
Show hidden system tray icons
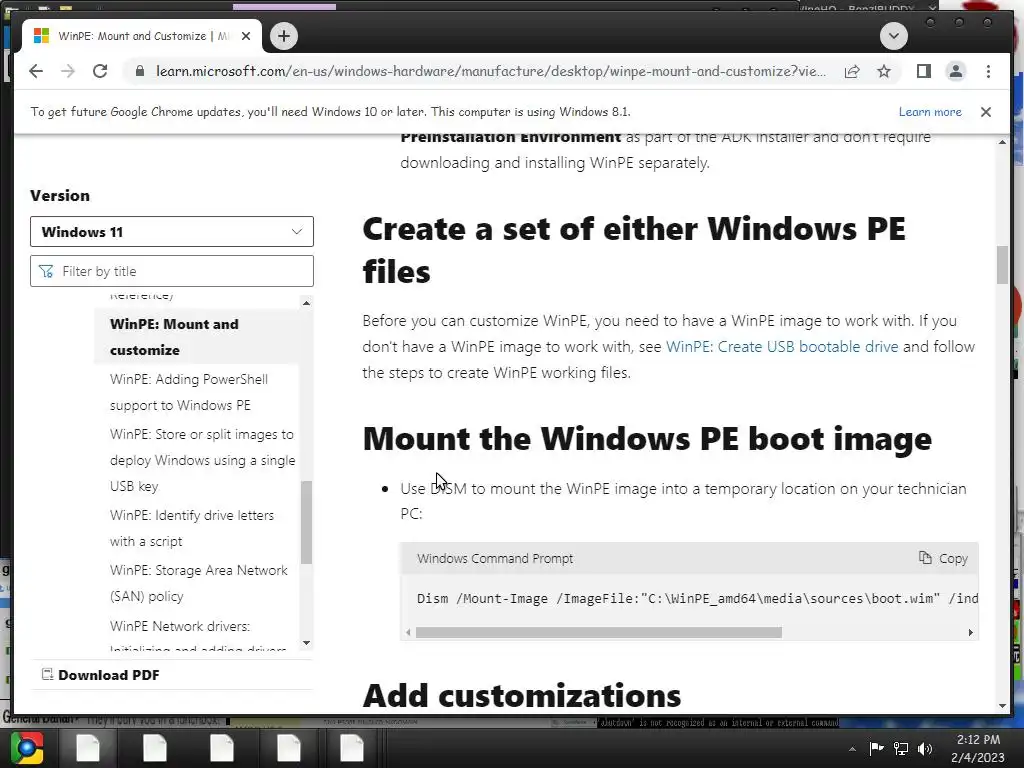(x=852, y=749)
